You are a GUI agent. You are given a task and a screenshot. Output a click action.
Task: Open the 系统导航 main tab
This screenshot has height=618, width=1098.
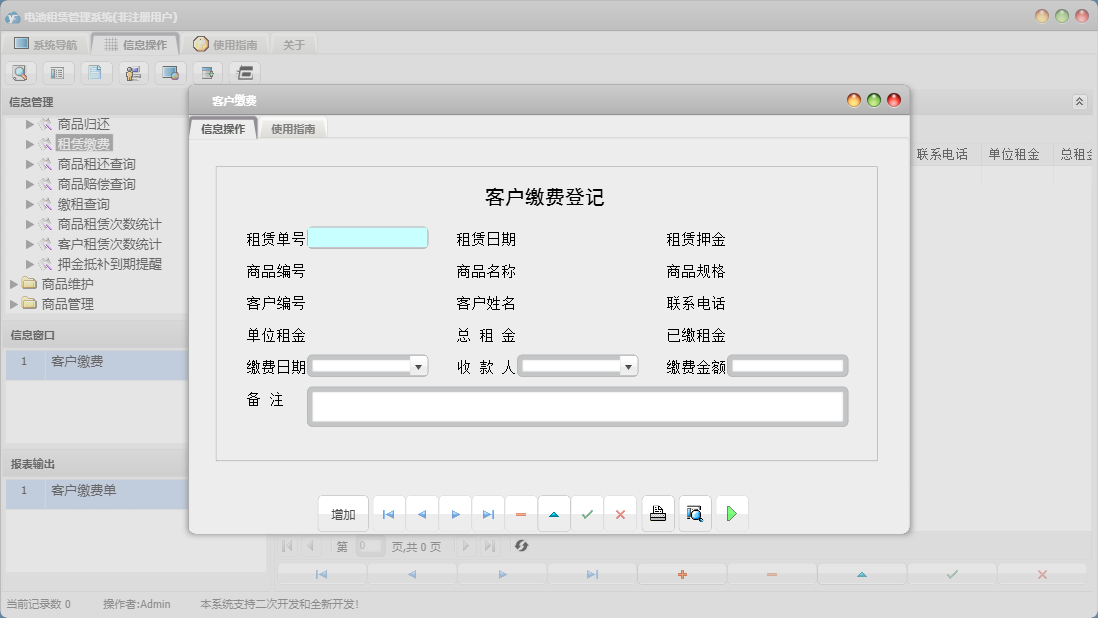click(45, 44)
